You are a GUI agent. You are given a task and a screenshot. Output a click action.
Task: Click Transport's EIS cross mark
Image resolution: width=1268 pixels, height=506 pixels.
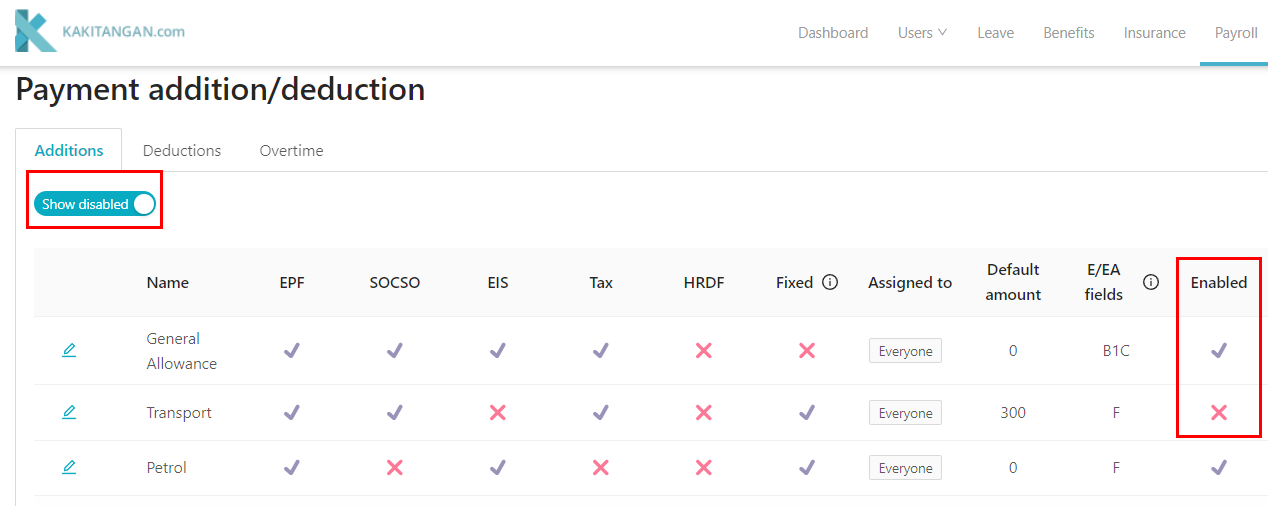coord(498,412)
